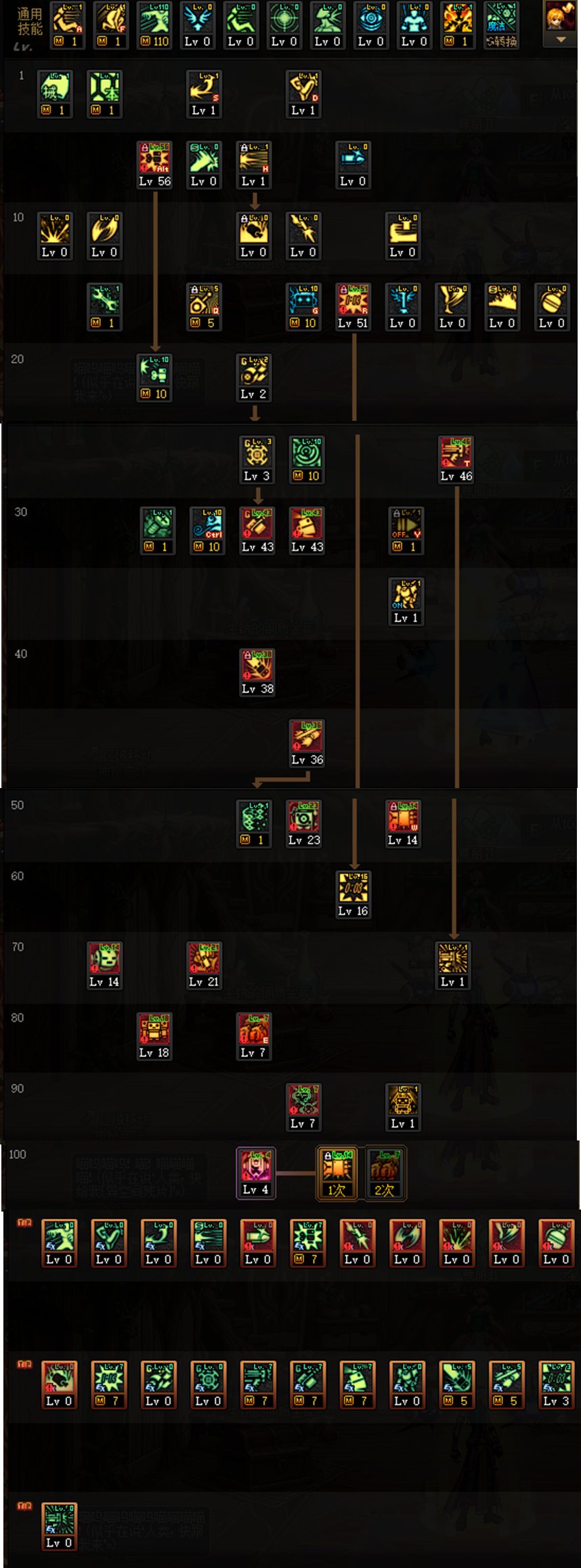Select the 2次 awakening skill tab
Image resolution: width=581 pixels, height=1568 pixels.
tap(385, 1174)
